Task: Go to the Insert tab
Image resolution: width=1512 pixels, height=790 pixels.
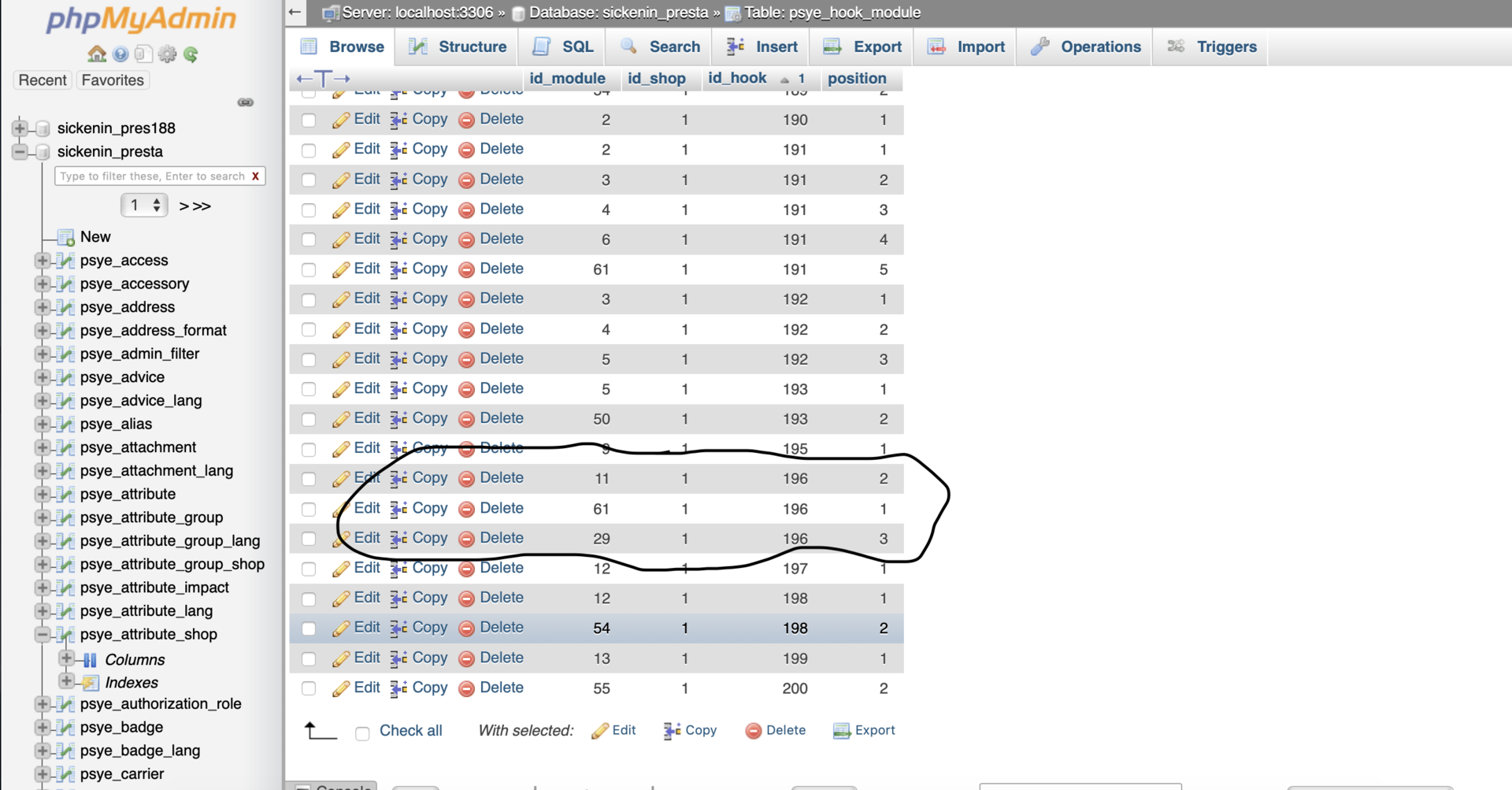Action: click(x=762, y=46)
